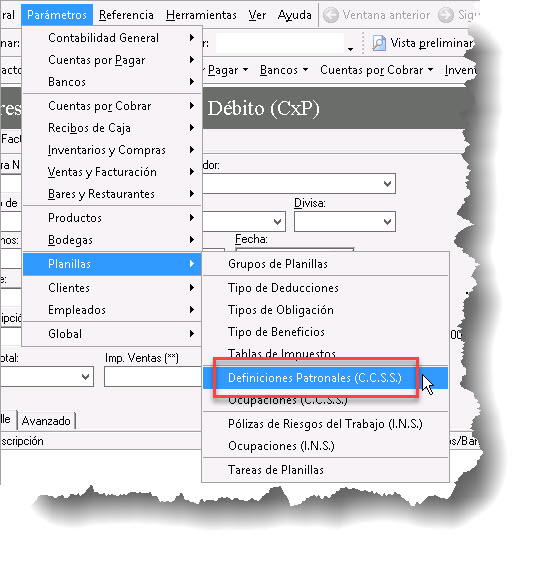Open the Ayuda menu
This screenshot has width=540, height=568.
pyautogui.click(x=294, y=15)
